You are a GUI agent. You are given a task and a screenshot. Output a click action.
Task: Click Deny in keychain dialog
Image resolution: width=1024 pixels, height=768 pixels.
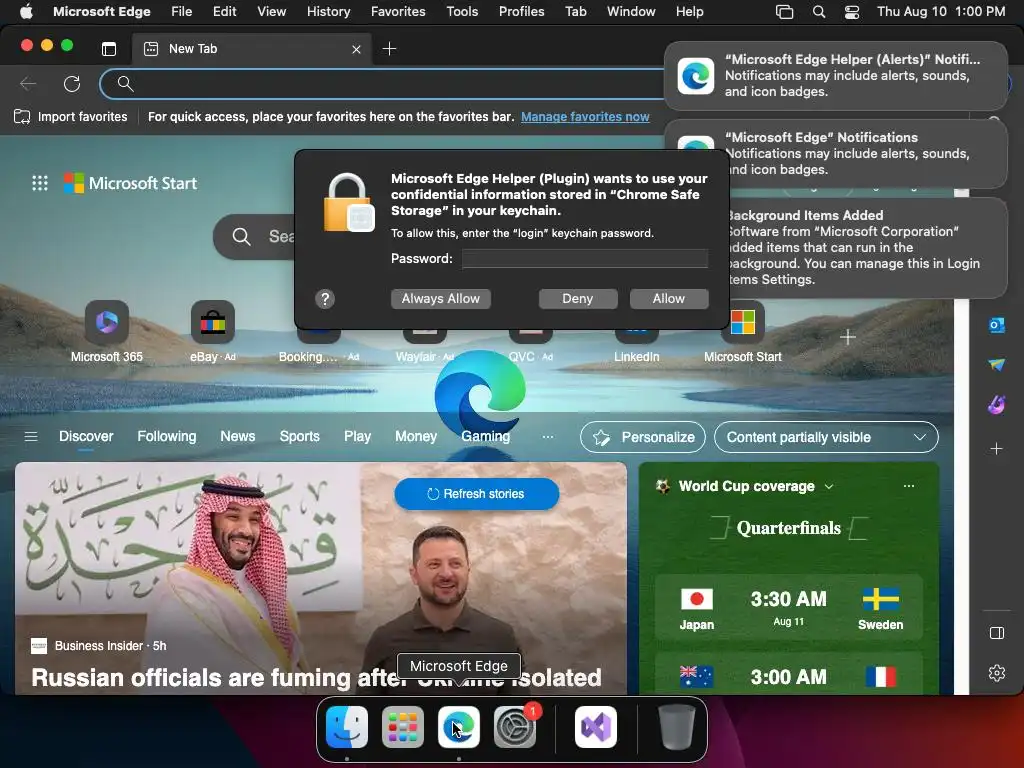pyautogui.click(x=578, y=298)
